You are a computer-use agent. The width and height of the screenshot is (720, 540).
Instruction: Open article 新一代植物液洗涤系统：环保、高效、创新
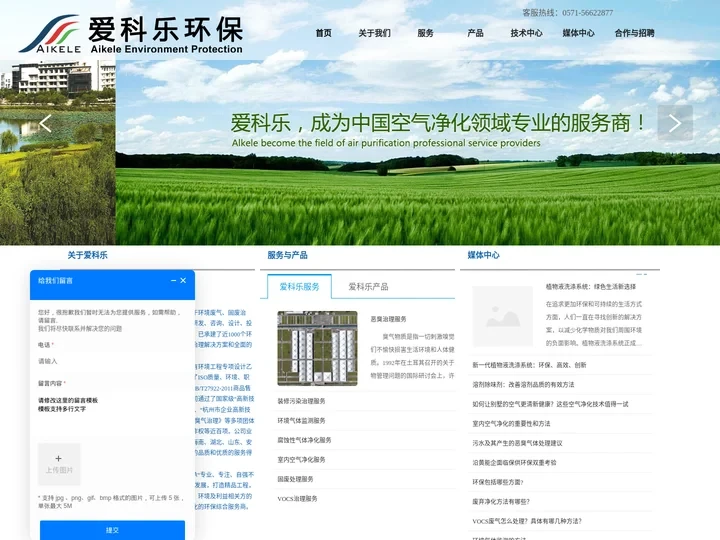pos(529,365)
